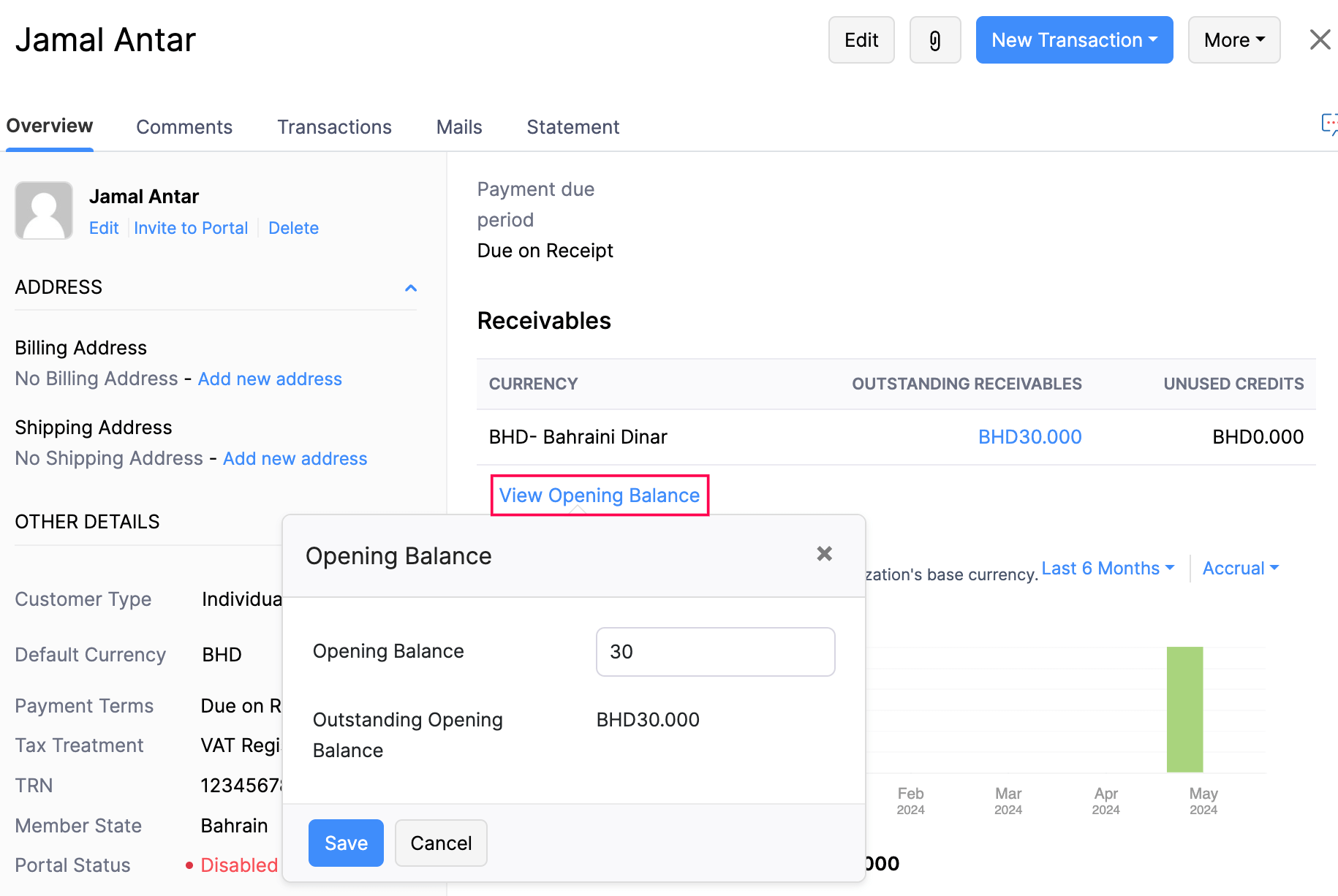Viewport: 1338px width, 896px height.
Task: Open the Statement tab
Action: coord(572,127)
